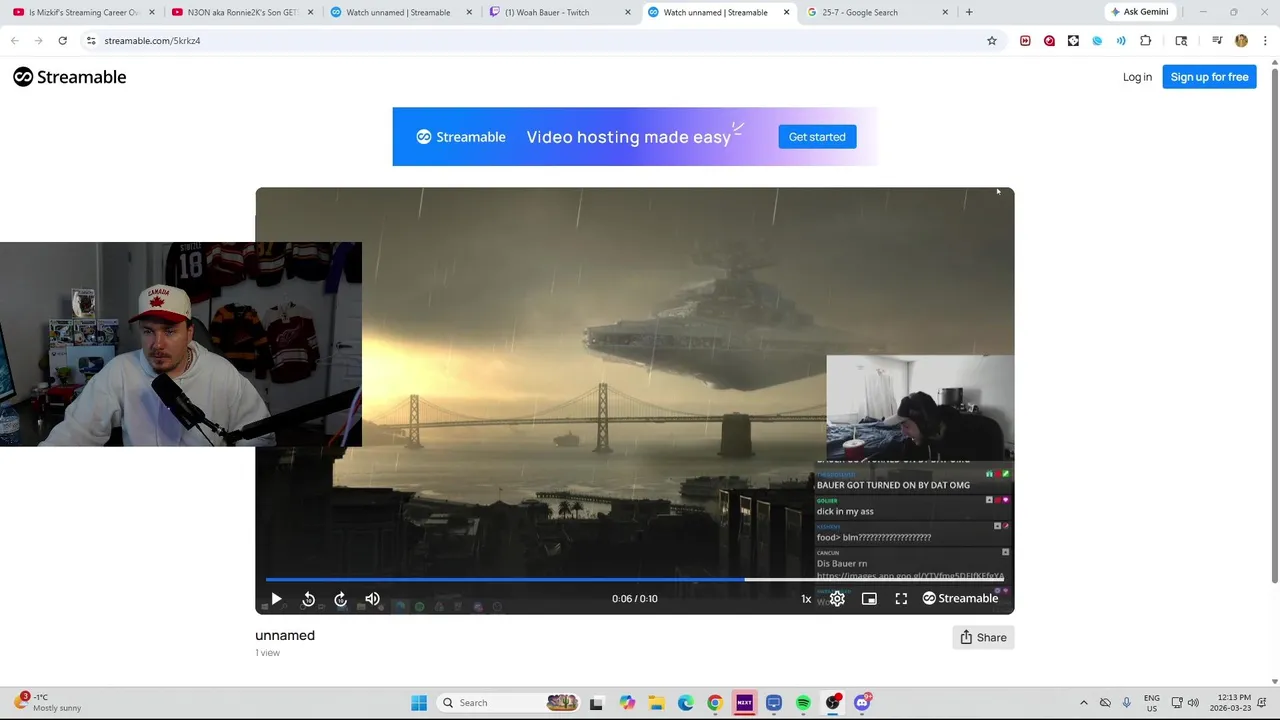The height and width of the screenshot is (720, 1280).
Task: Rewind the video by ten seconds
Action: (x=308, y=599)
